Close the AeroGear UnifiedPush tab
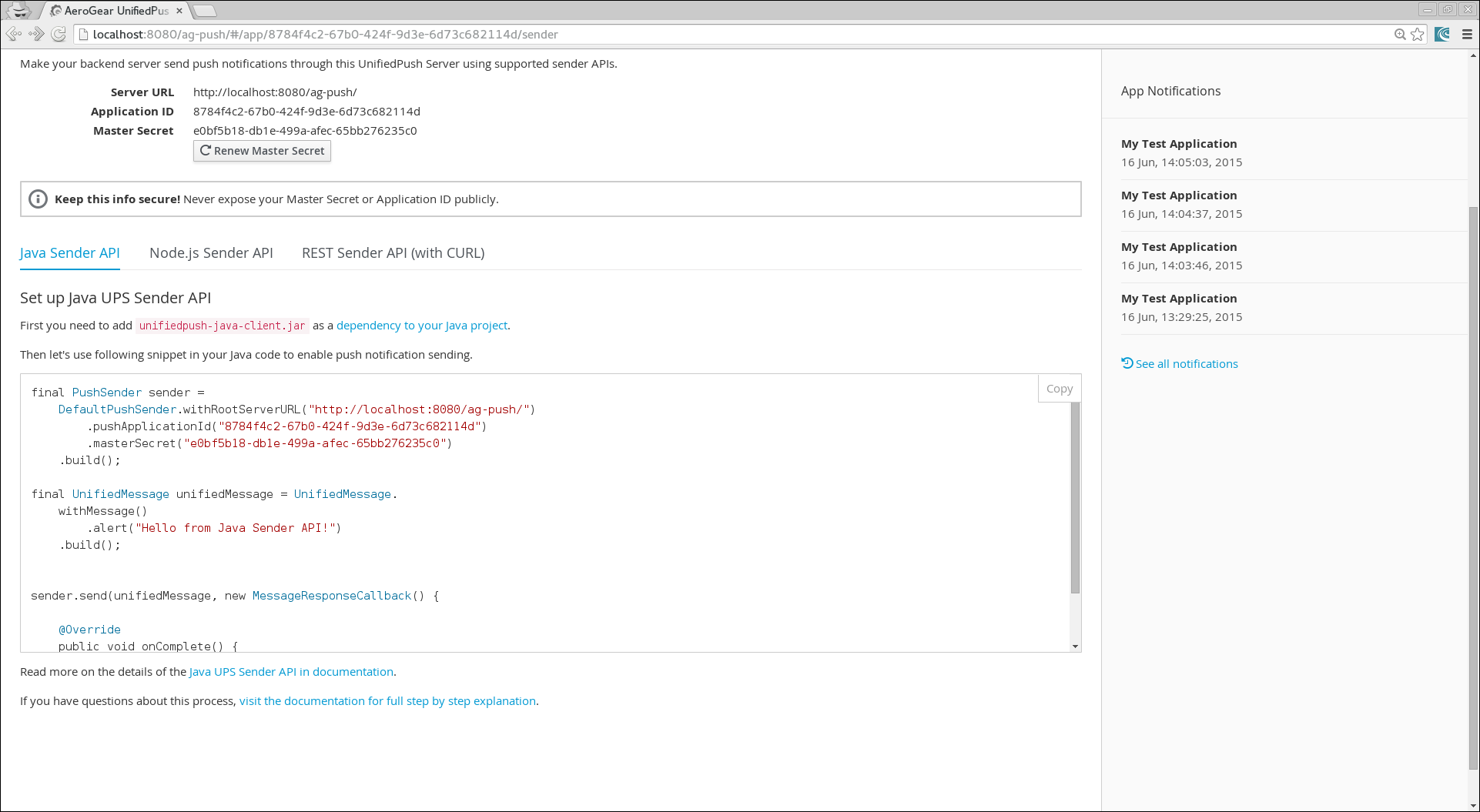This screenshot has height=812, width=1480. [179, 11]
